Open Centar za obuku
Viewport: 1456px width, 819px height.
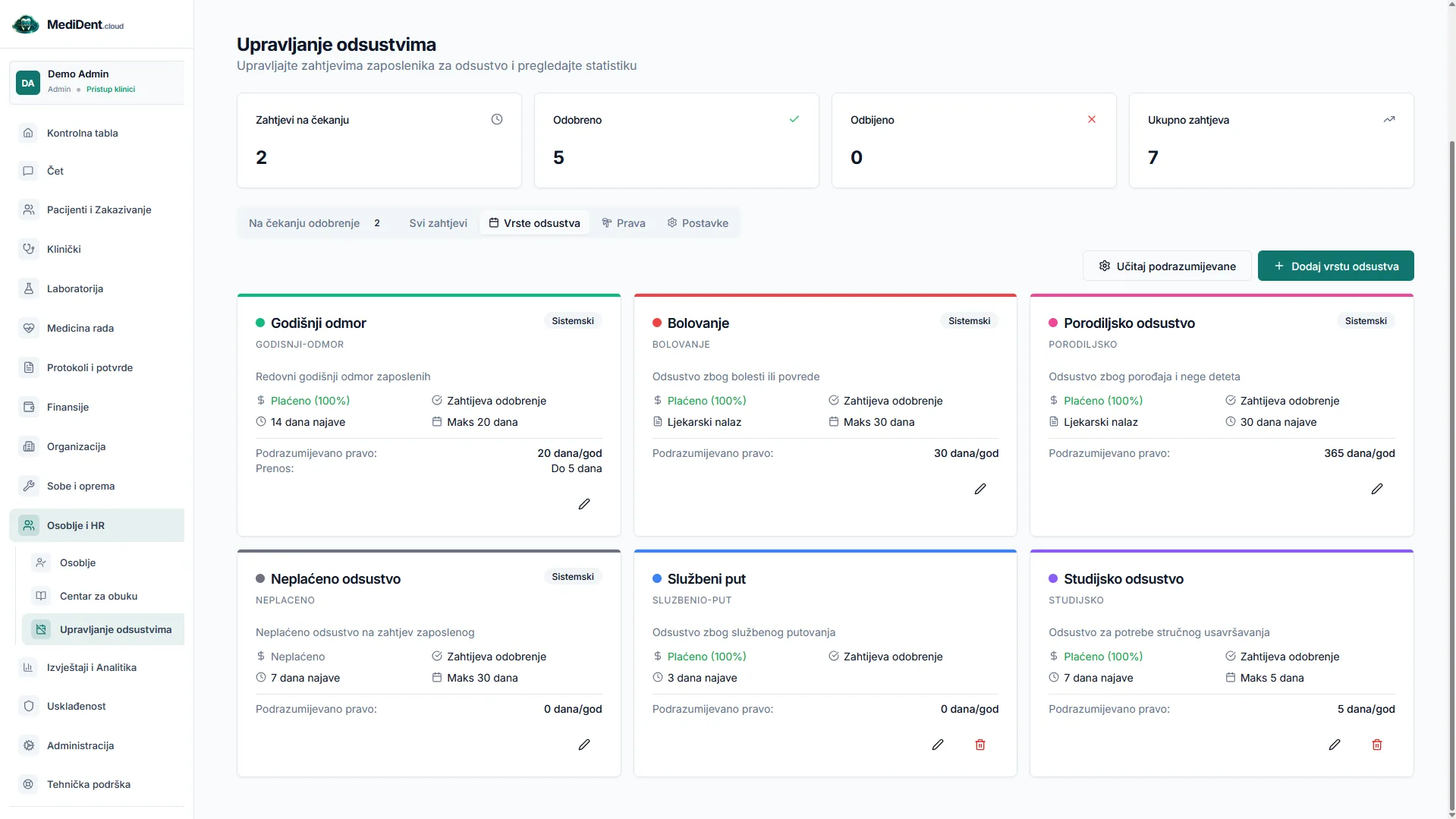pos(103,596)
